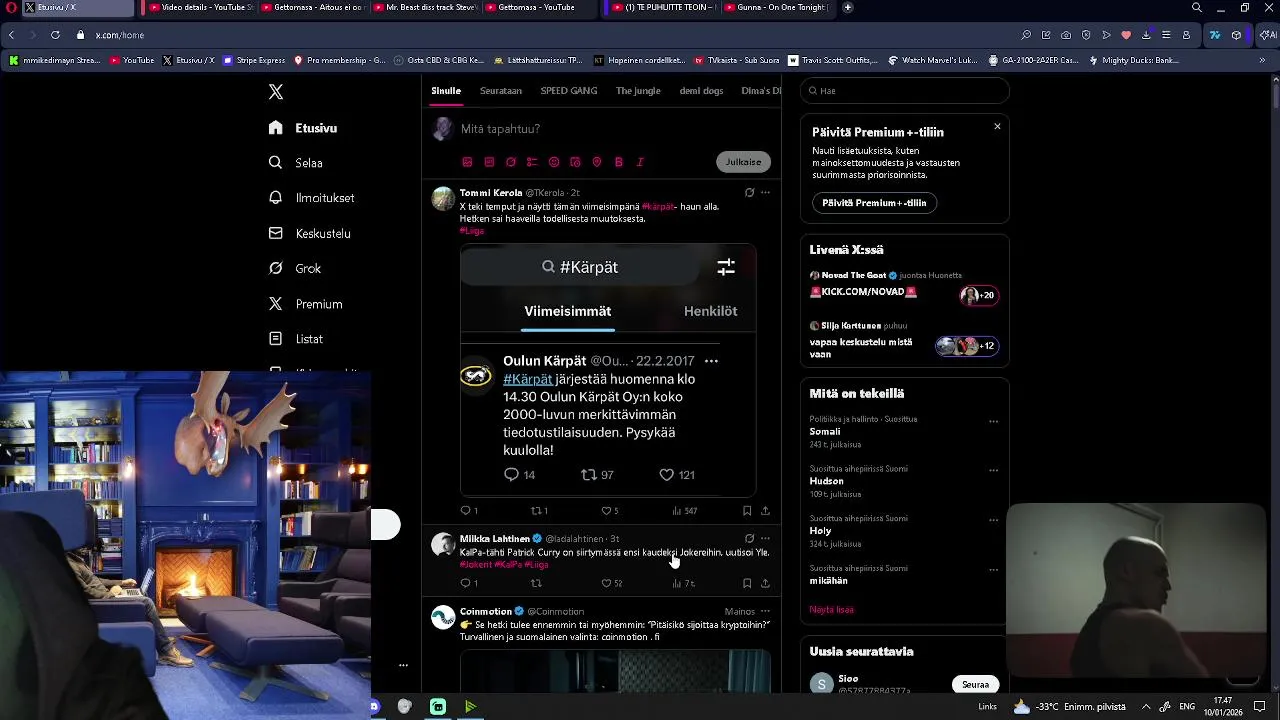Open Stripe Express bookmark
1280x720 pixels.
[254, 60]
